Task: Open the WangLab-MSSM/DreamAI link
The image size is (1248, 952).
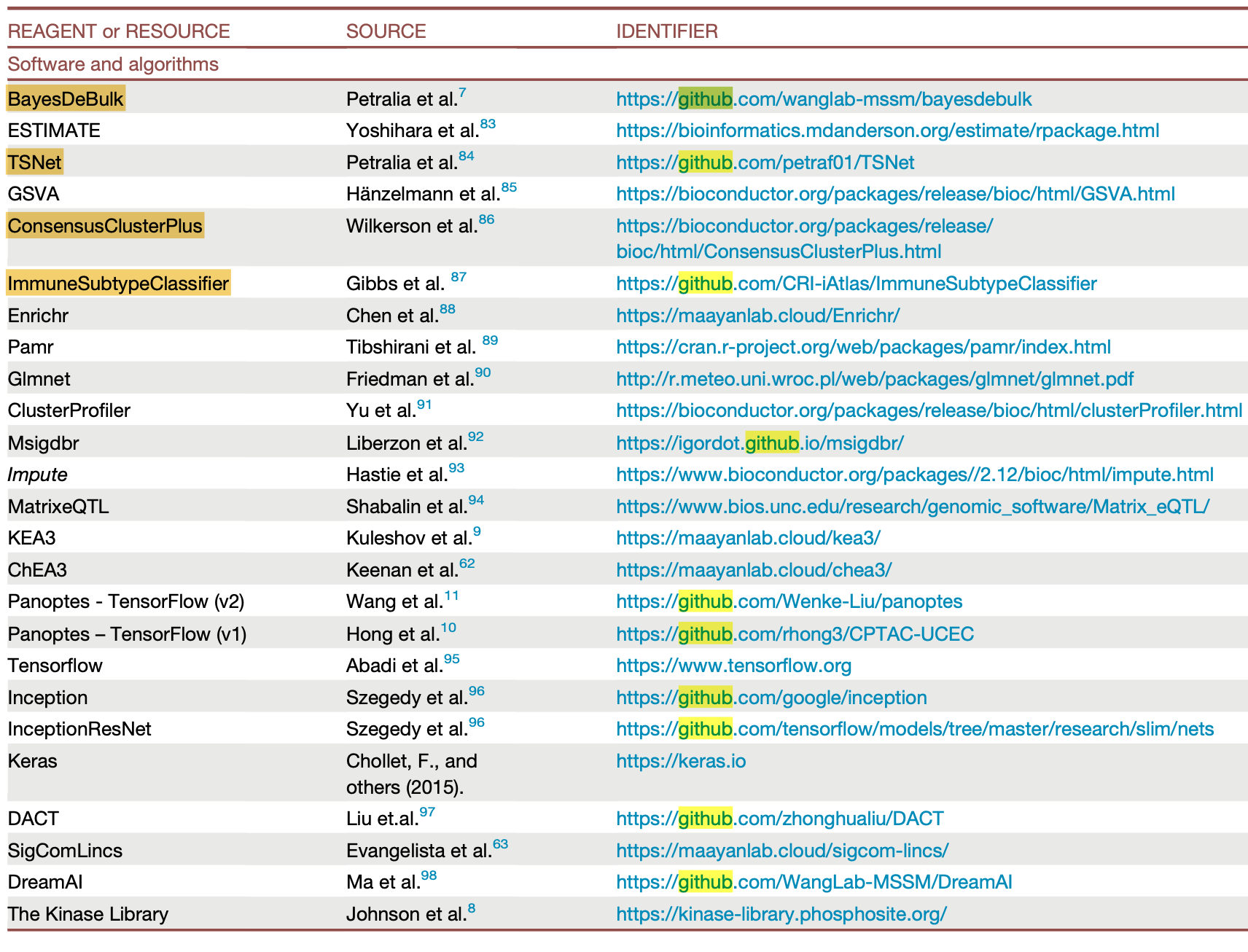Action: pos(814,882)
